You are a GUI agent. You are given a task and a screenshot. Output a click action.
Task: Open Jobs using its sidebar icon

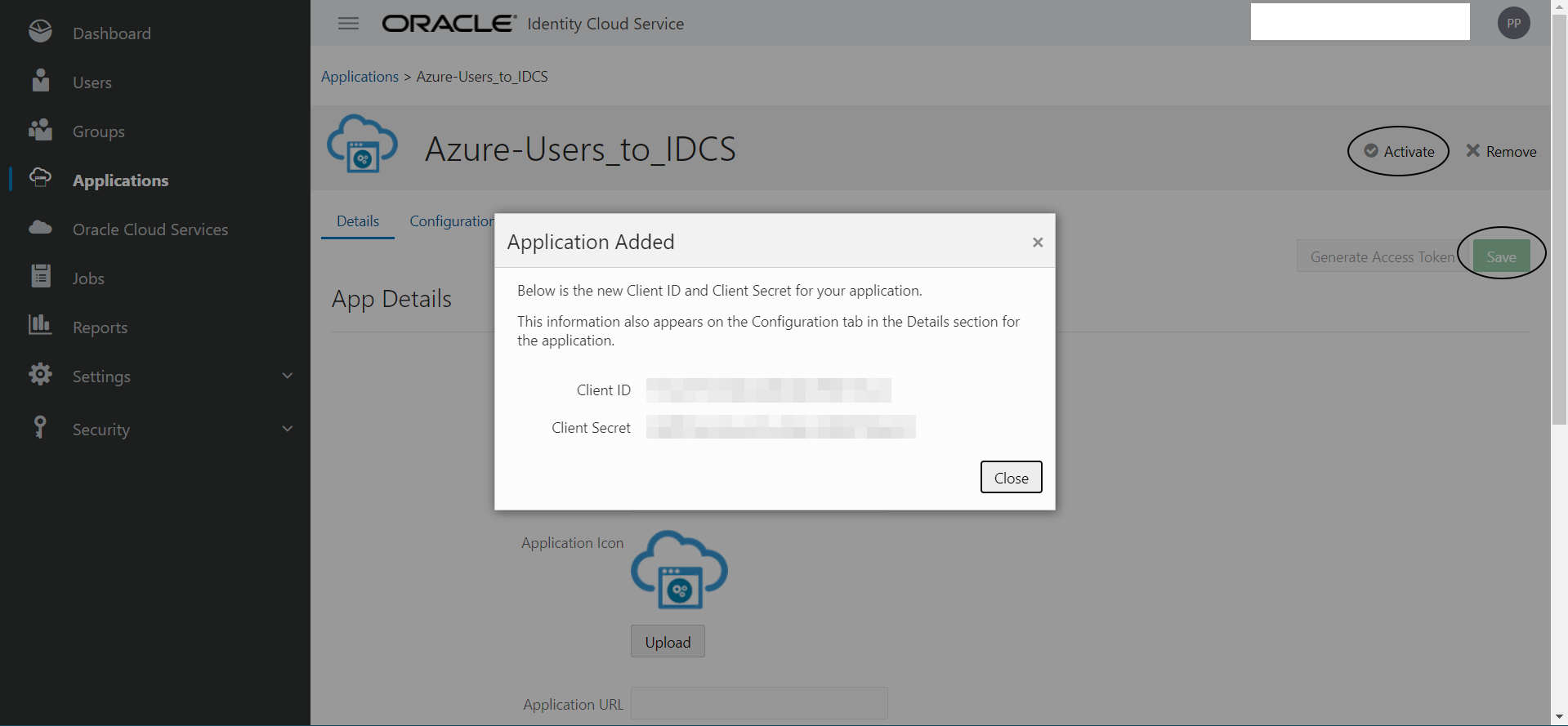[40, 277]
